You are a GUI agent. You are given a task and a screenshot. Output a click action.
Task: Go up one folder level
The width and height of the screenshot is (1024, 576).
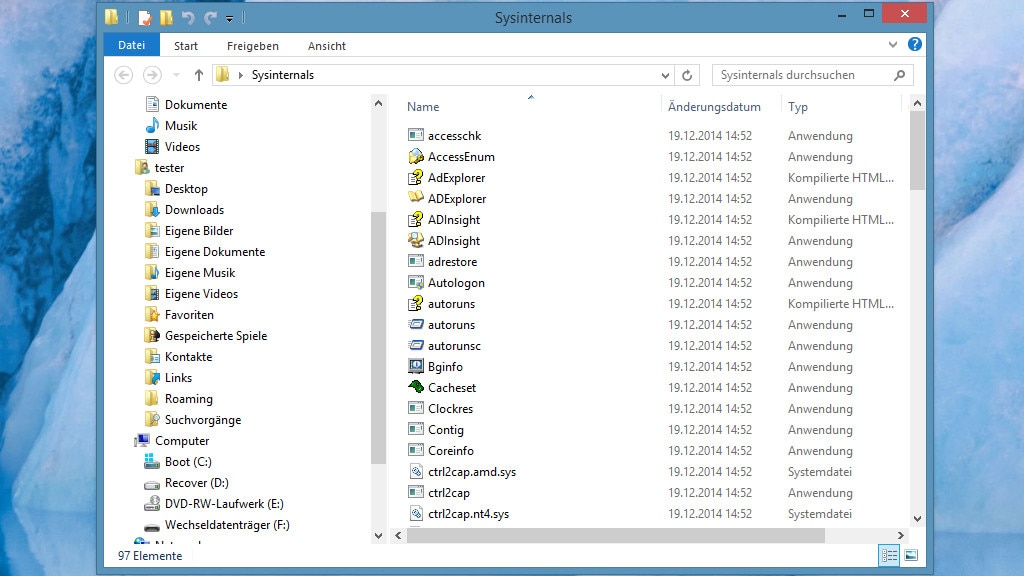pos(199,75)
